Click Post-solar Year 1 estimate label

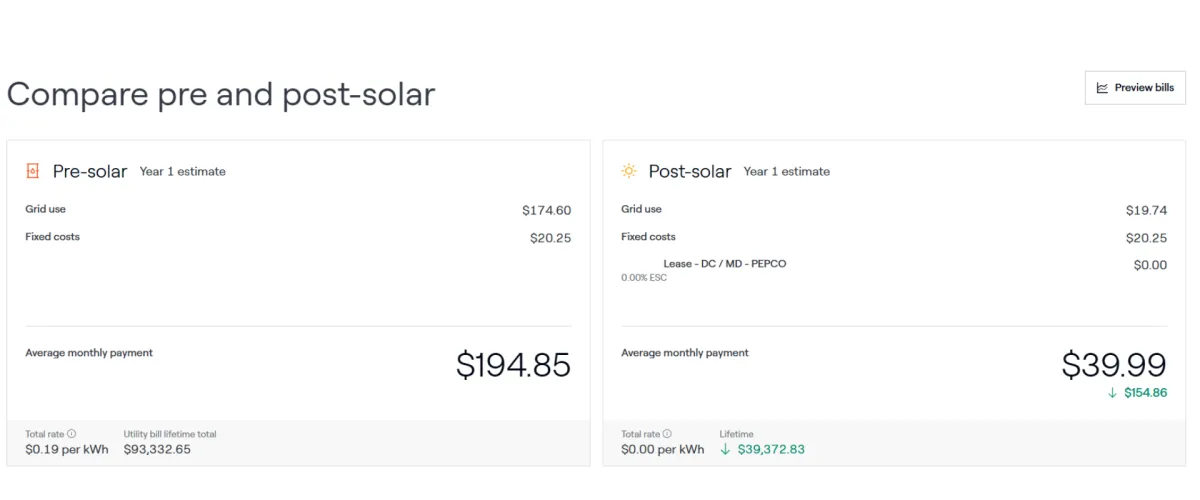click(x=787, y=172)
